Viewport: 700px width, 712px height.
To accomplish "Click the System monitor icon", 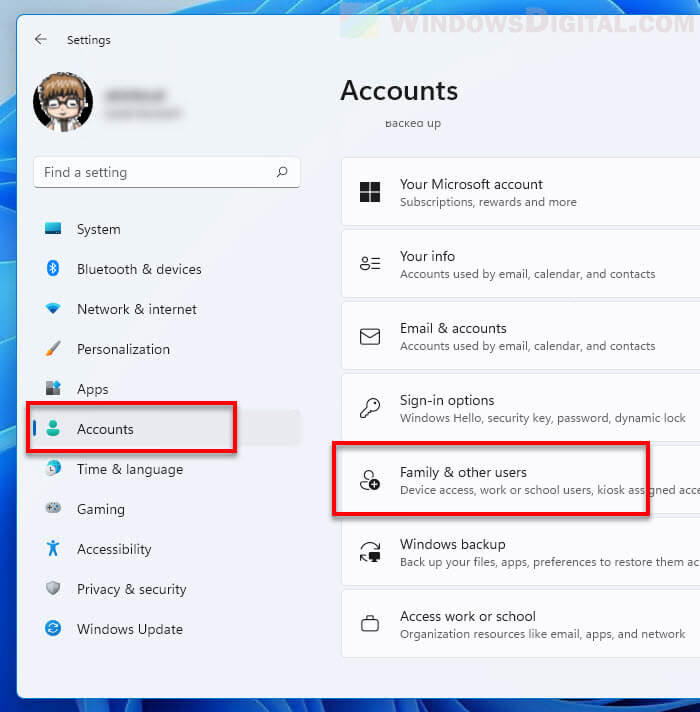I will (53, 229).
